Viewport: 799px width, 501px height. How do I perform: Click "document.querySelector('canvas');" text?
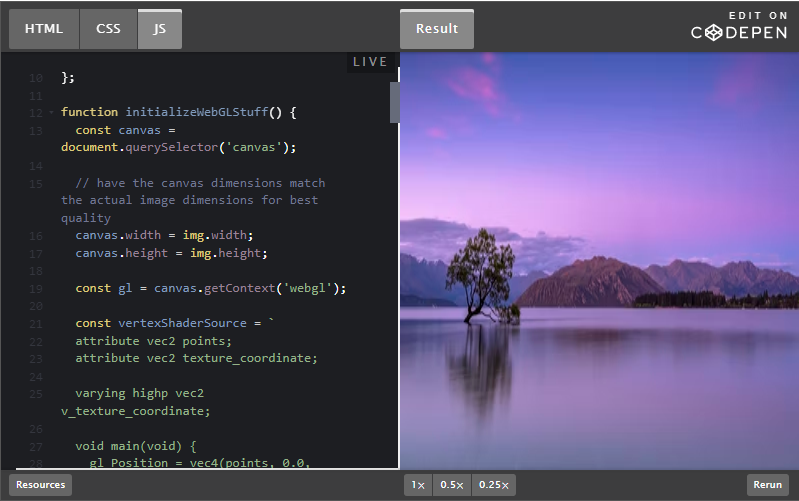point(178,147)
